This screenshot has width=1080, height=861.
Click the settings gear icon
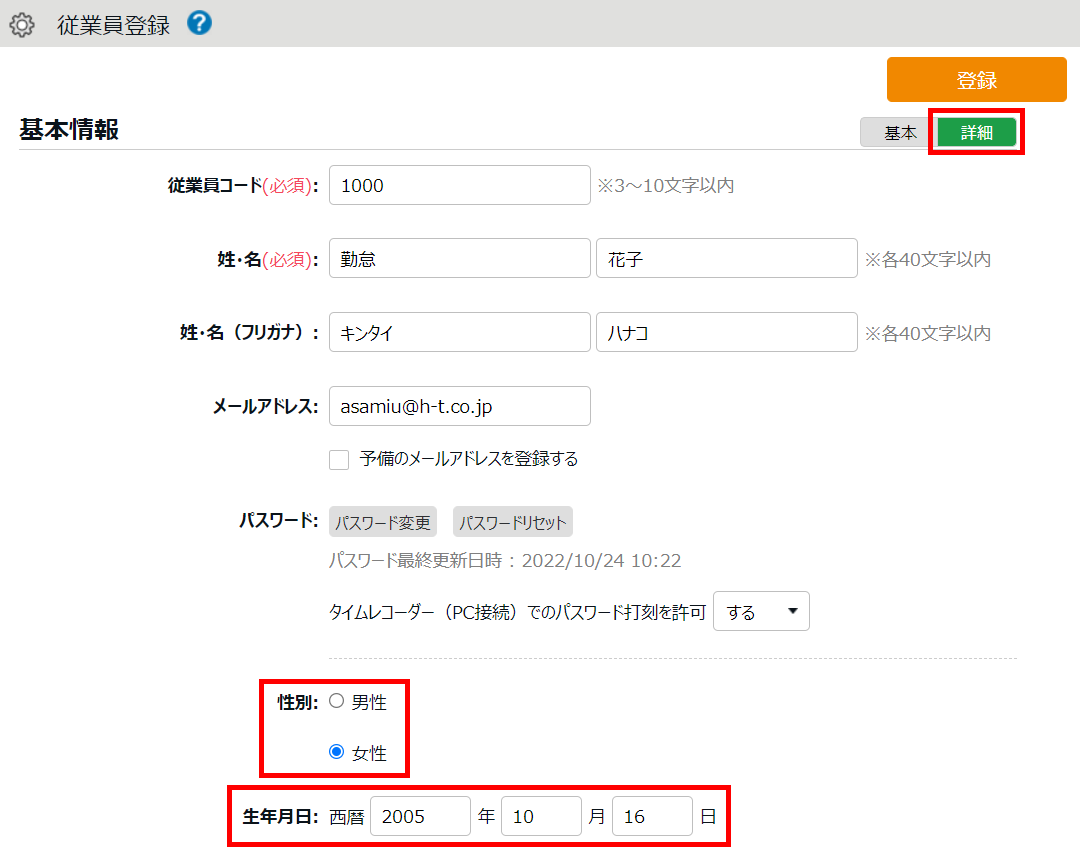tap(22, 25)
